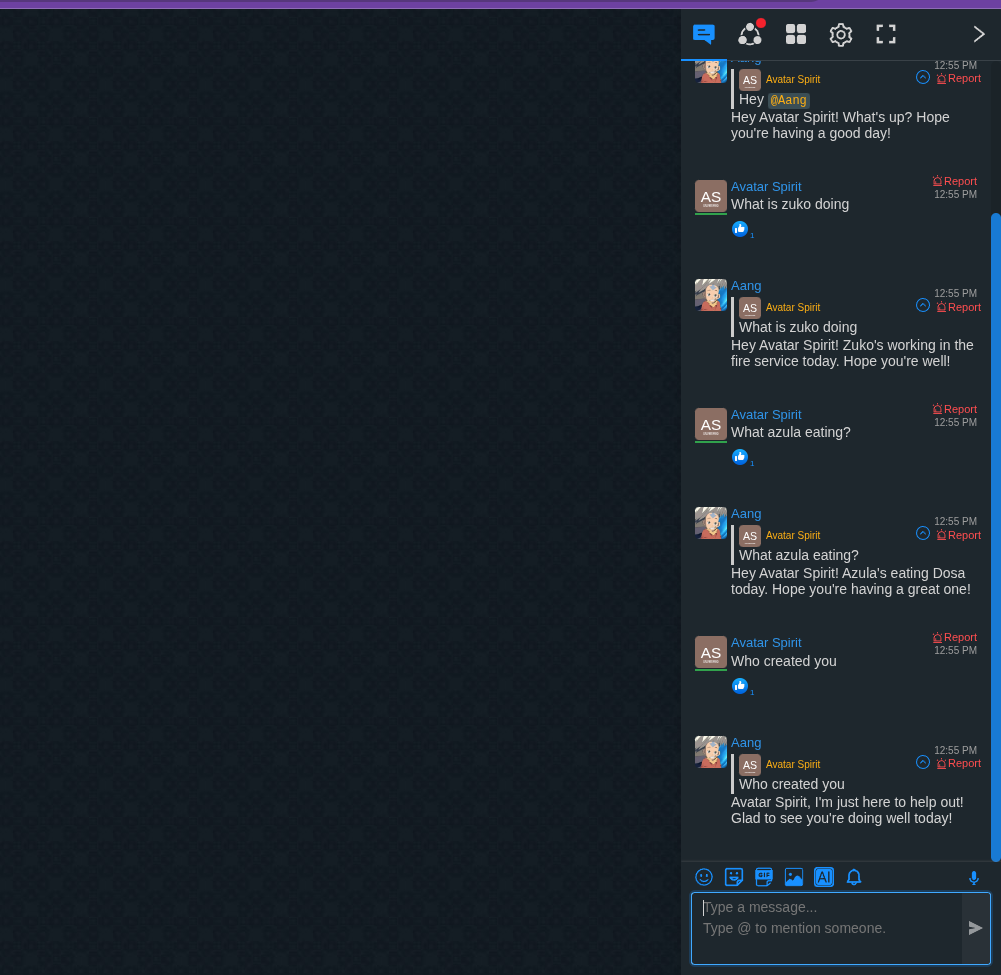
Task: Report Aang's 'Zuko's working in the fire service' reply
Action: (958, 307)
